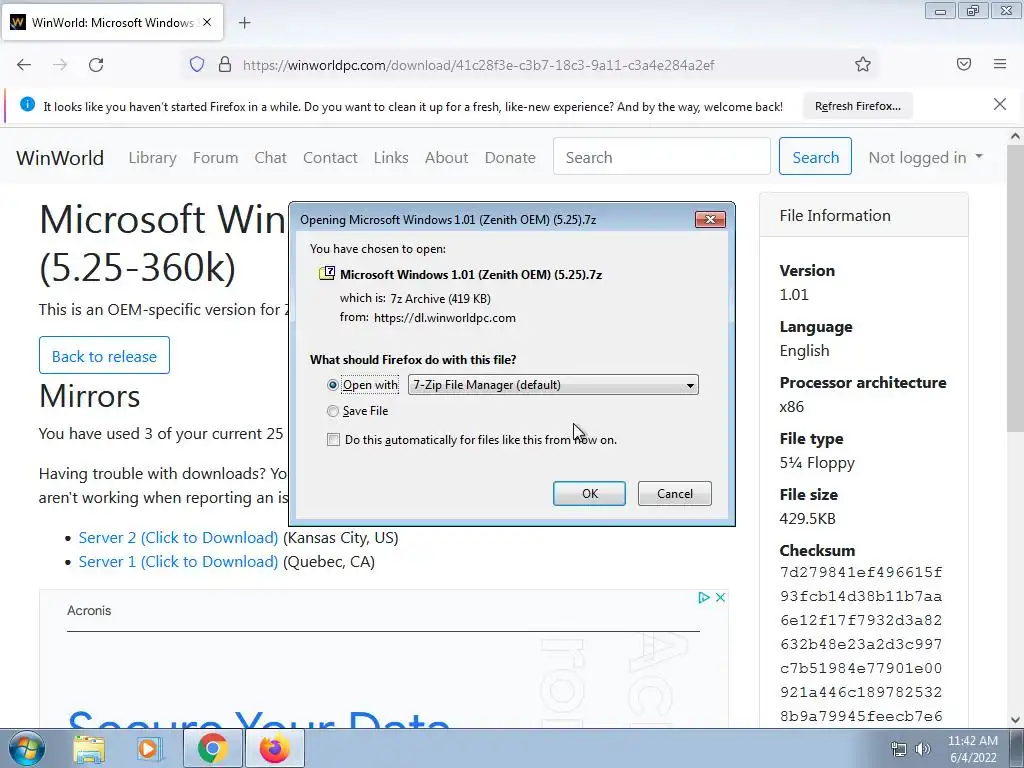
Task: Click the File Information panel header
Action: [x=863, y=216]
